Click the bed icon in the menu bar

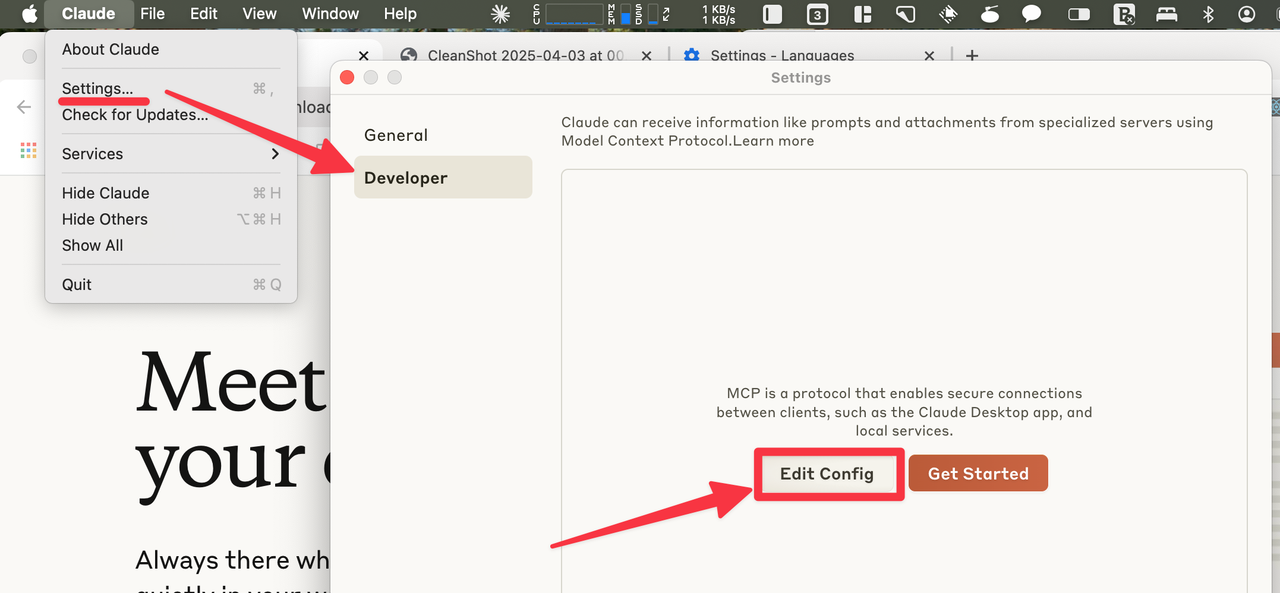coord(1167,14)
